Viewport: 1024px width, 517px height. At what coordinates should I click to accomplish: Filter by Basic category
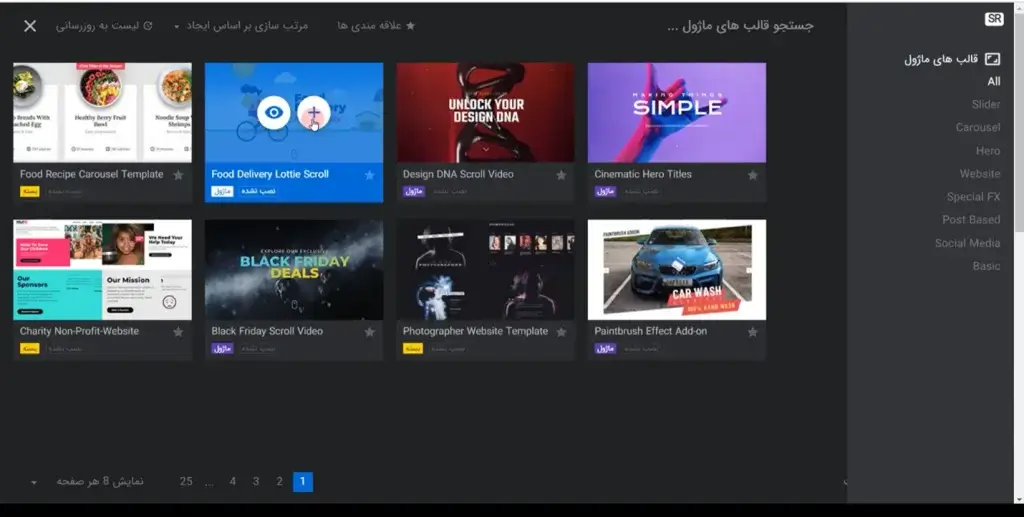[x=986, y=266]
